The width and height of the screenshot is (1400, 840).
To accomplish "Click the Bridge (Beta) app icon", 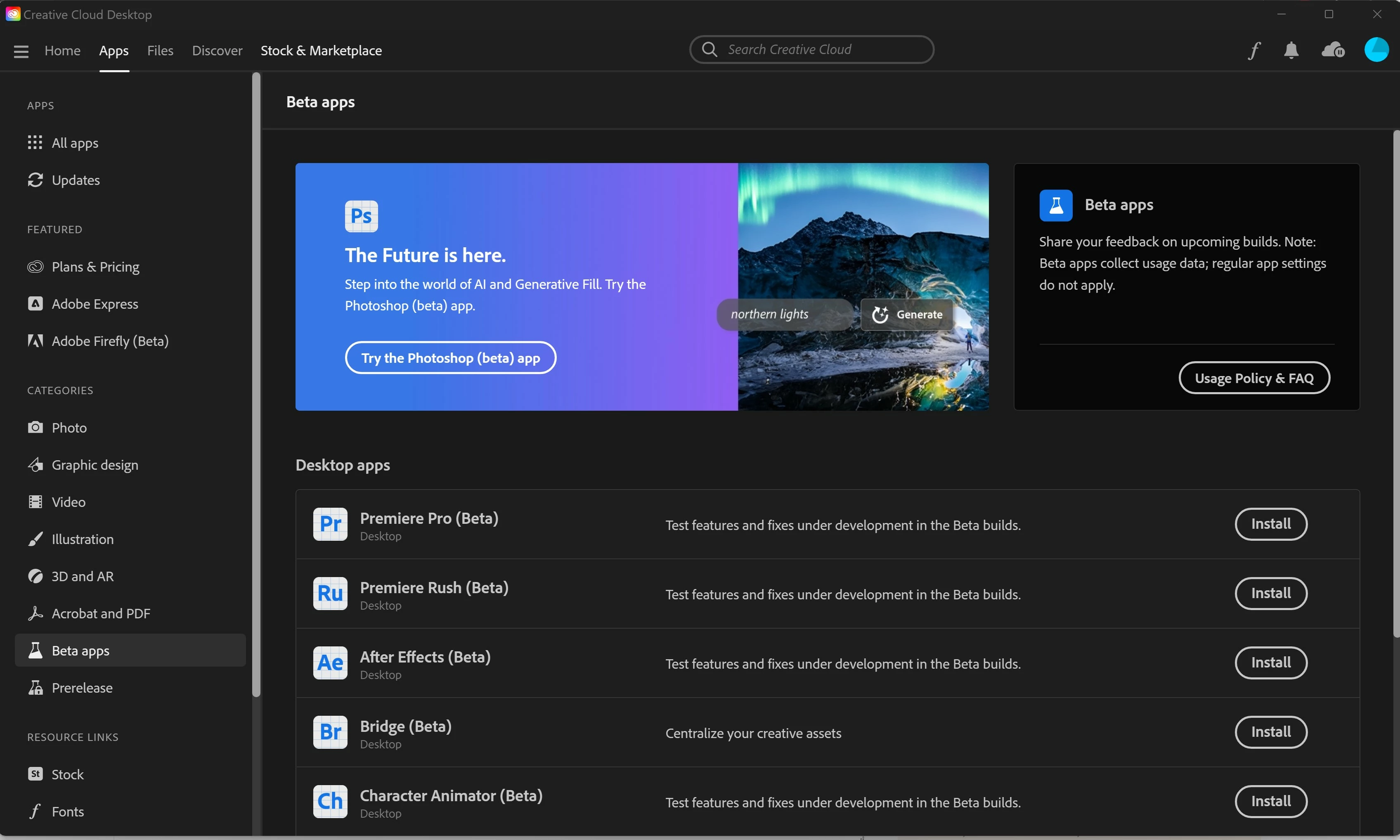I will [331, 732].
